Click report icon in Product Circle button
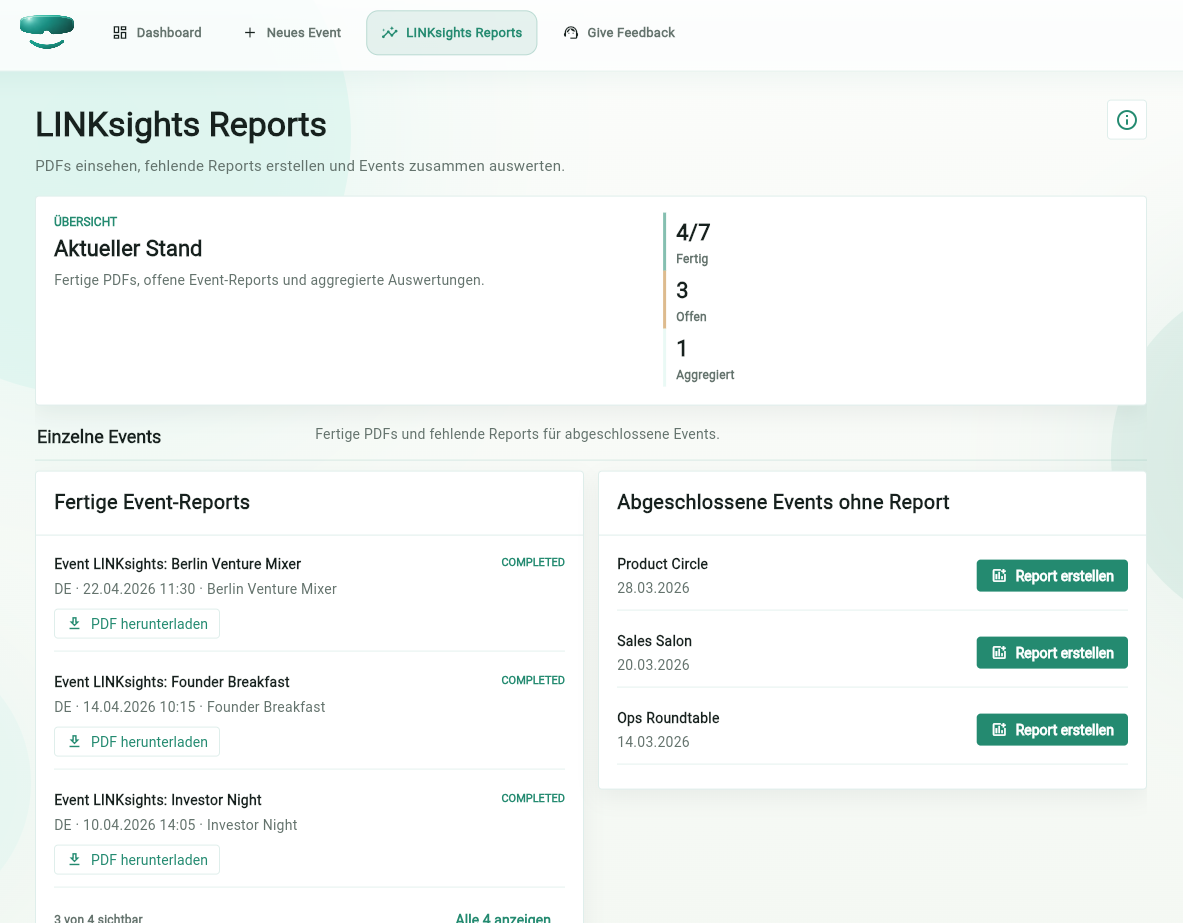The height and width of the screenshot is (923, 1183). [x=999, y=576]
